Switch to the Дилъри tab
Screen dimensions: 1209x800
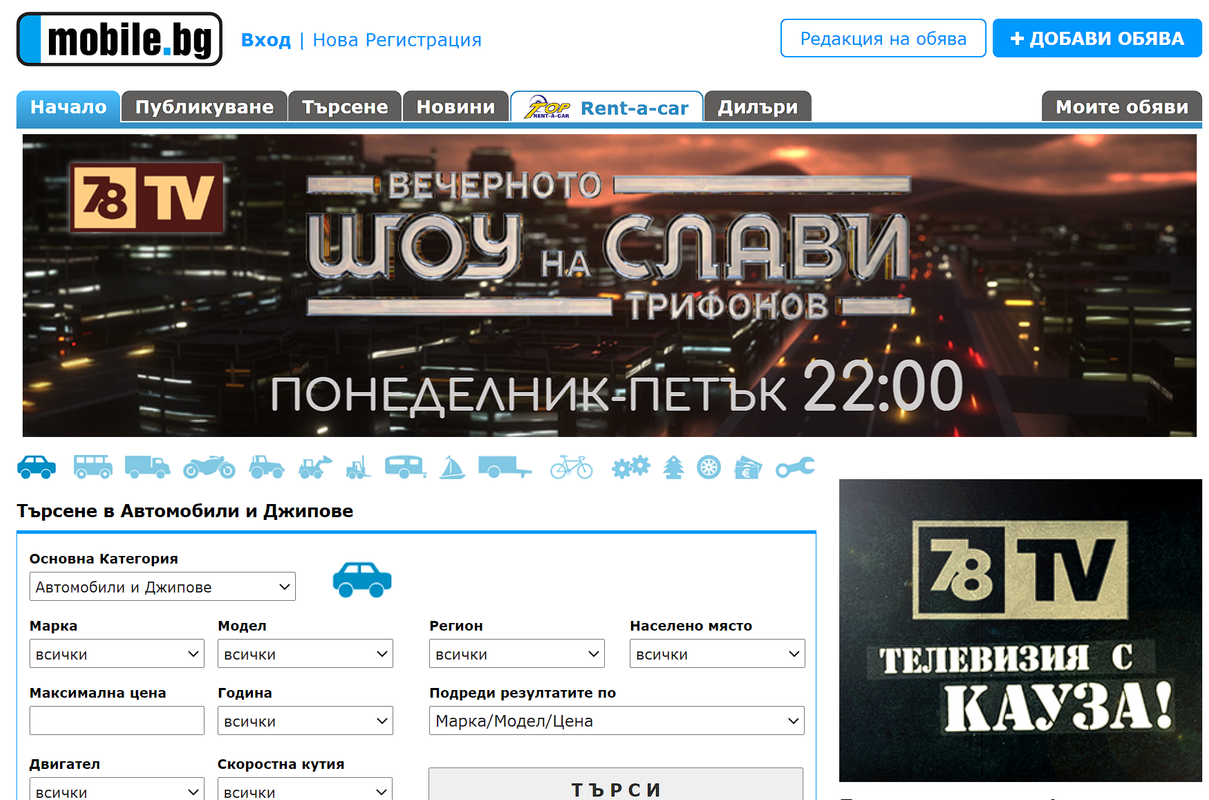(x=758, y=107)
